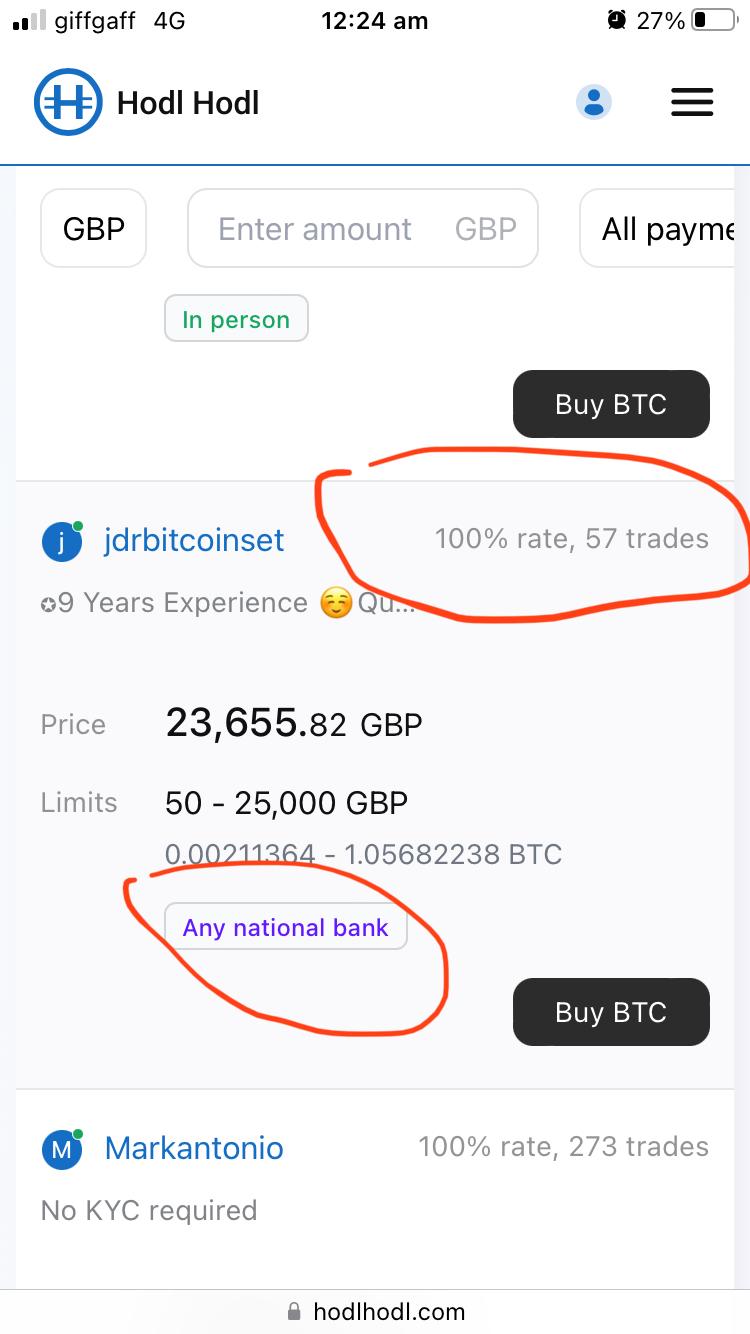Tap the padlock icon beside hodlhodl.com
Image resolution: width=750 pixels, height=1334 pixels.
coord(294,1311)
